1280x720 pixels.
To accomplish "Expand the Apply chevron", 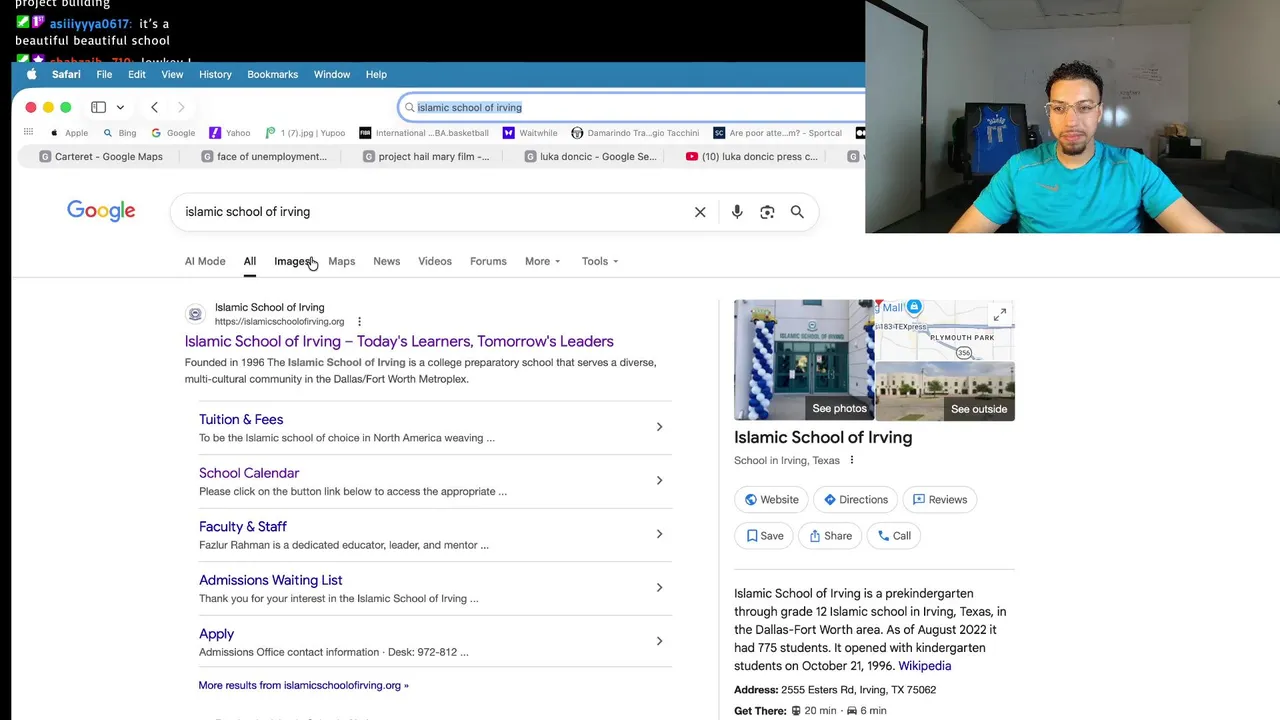I will click(659, 641).
